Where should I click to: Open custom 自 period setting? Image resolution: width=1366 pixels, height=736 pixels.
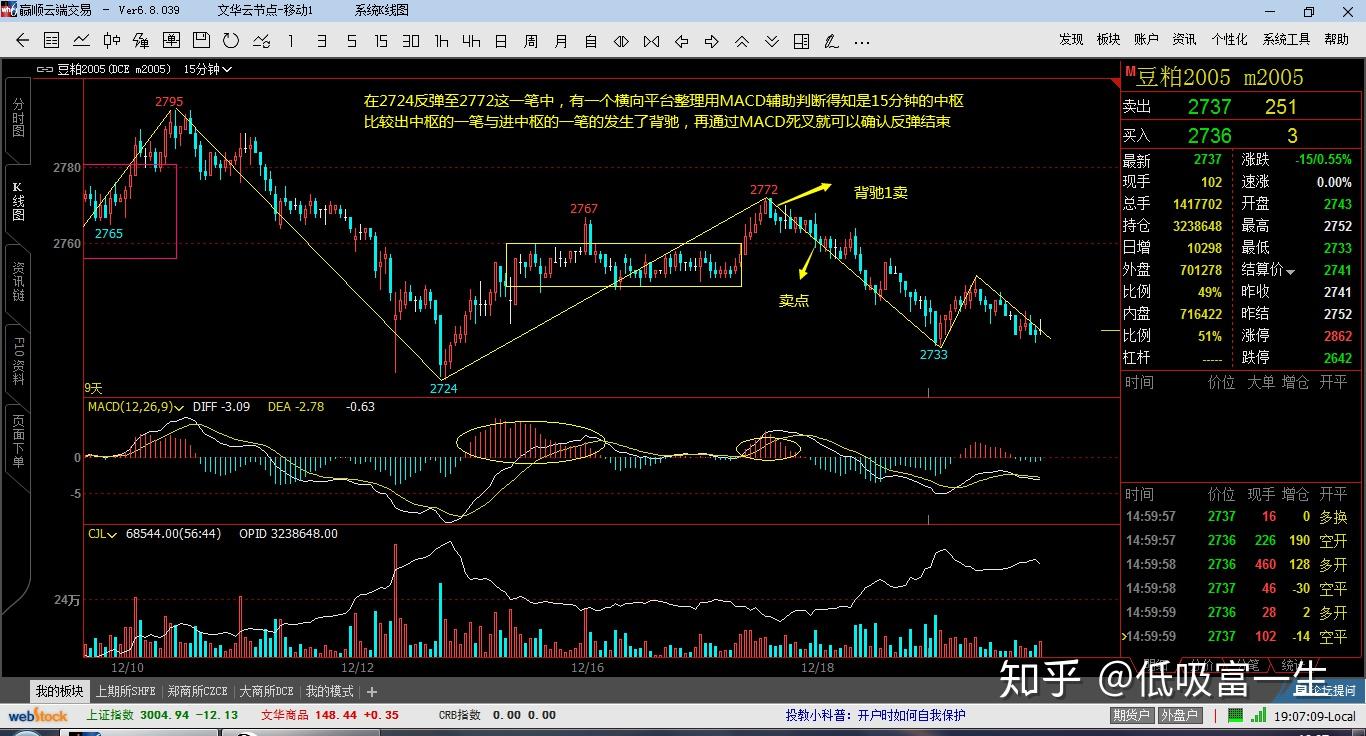click(591, 41)
